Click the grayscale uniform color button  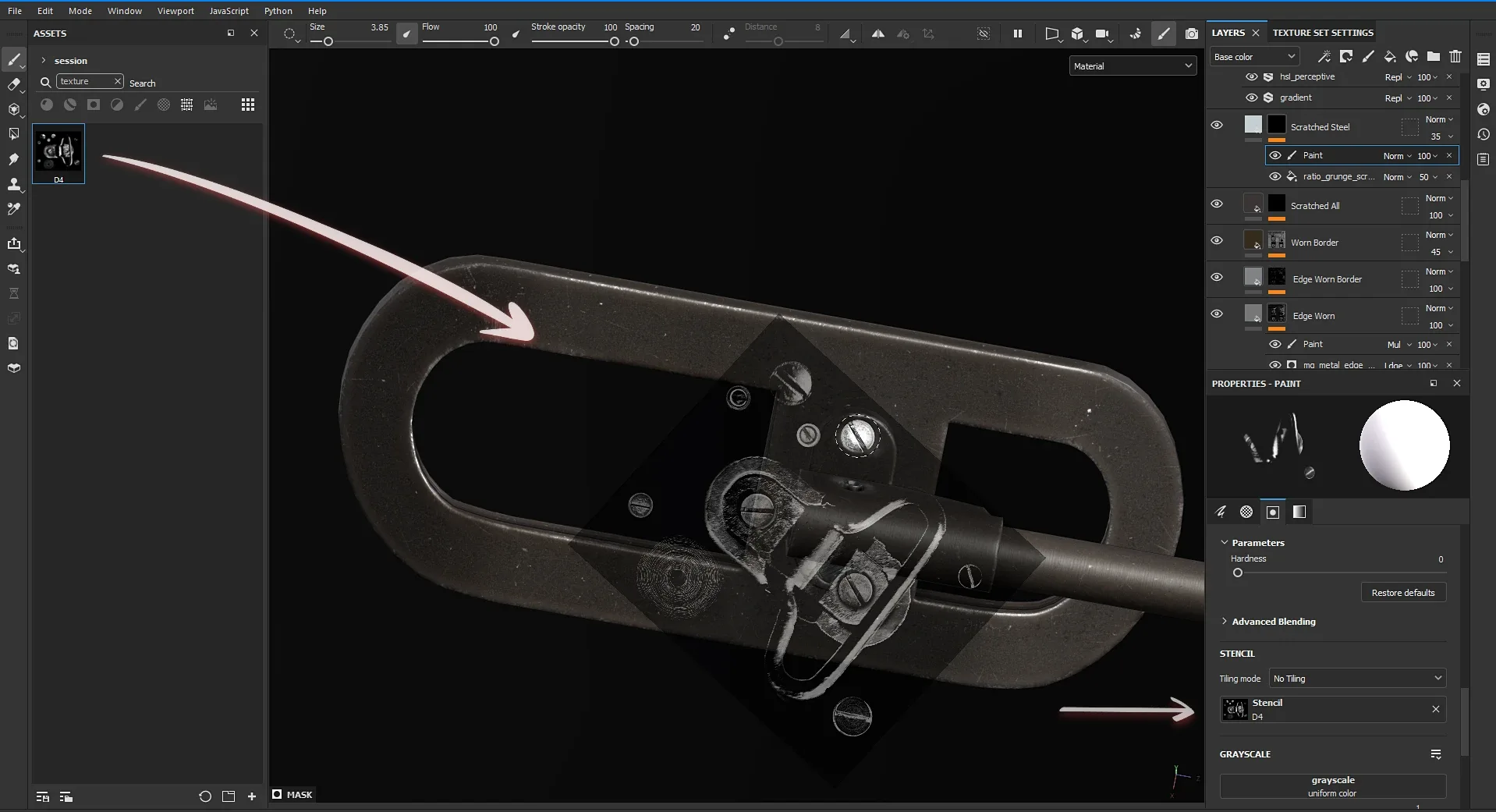[x=1332, y=786]
